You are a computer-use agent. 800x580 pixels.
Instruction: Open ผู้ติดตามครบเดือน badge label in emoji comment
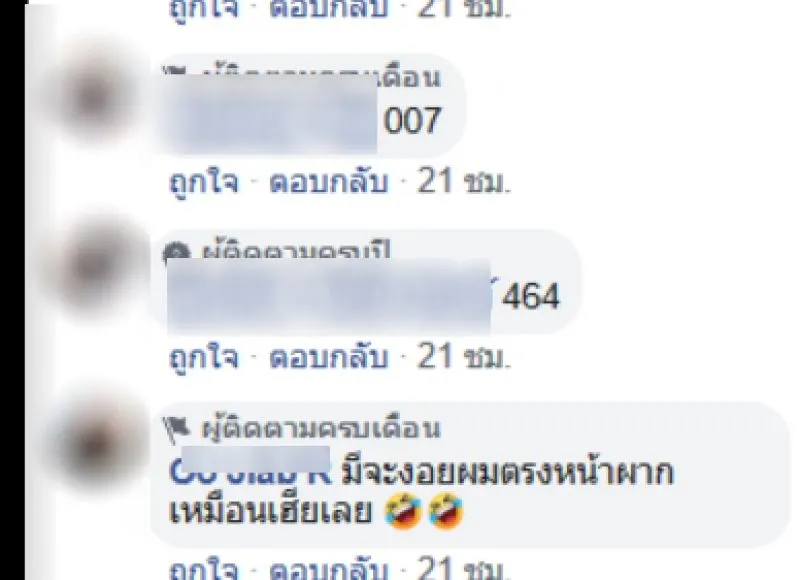(321, 428)
